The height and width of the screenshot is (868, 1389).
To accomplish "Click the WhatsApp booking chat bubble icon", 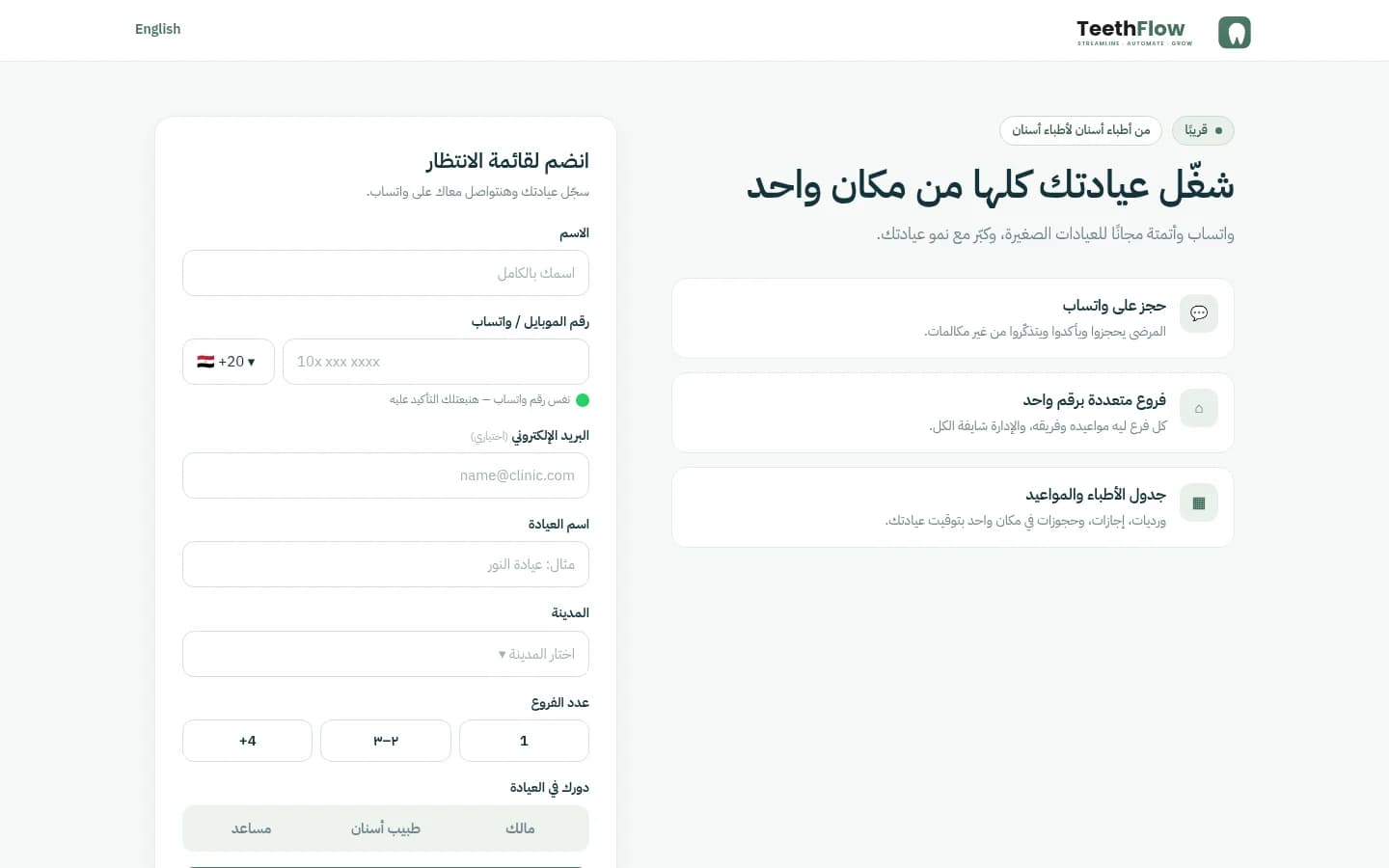I will pos(1199,313).
